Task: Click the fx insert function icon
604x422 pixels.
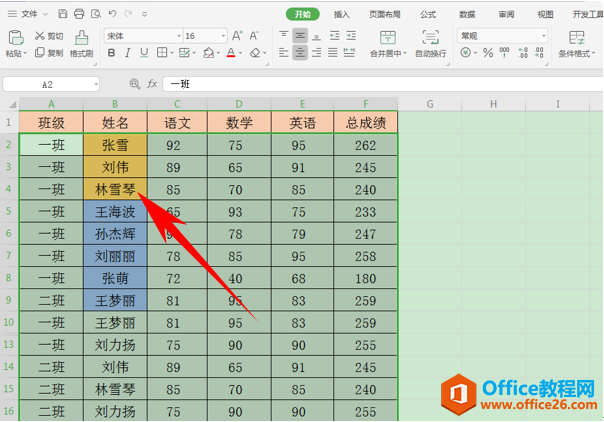Action: click(152, 84)
